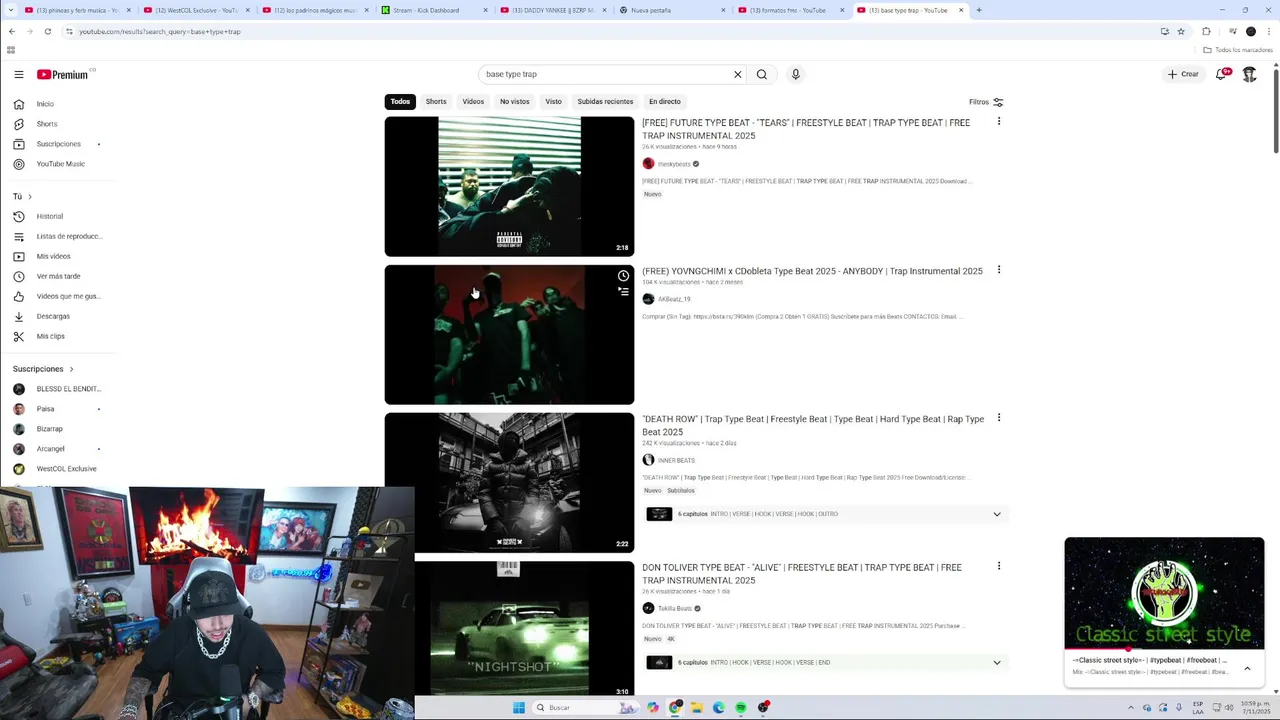This screenshot has height=720, width=1280.
Task: Open Microsoft Edge from the taskbar
Action: [x=719, y=708]
